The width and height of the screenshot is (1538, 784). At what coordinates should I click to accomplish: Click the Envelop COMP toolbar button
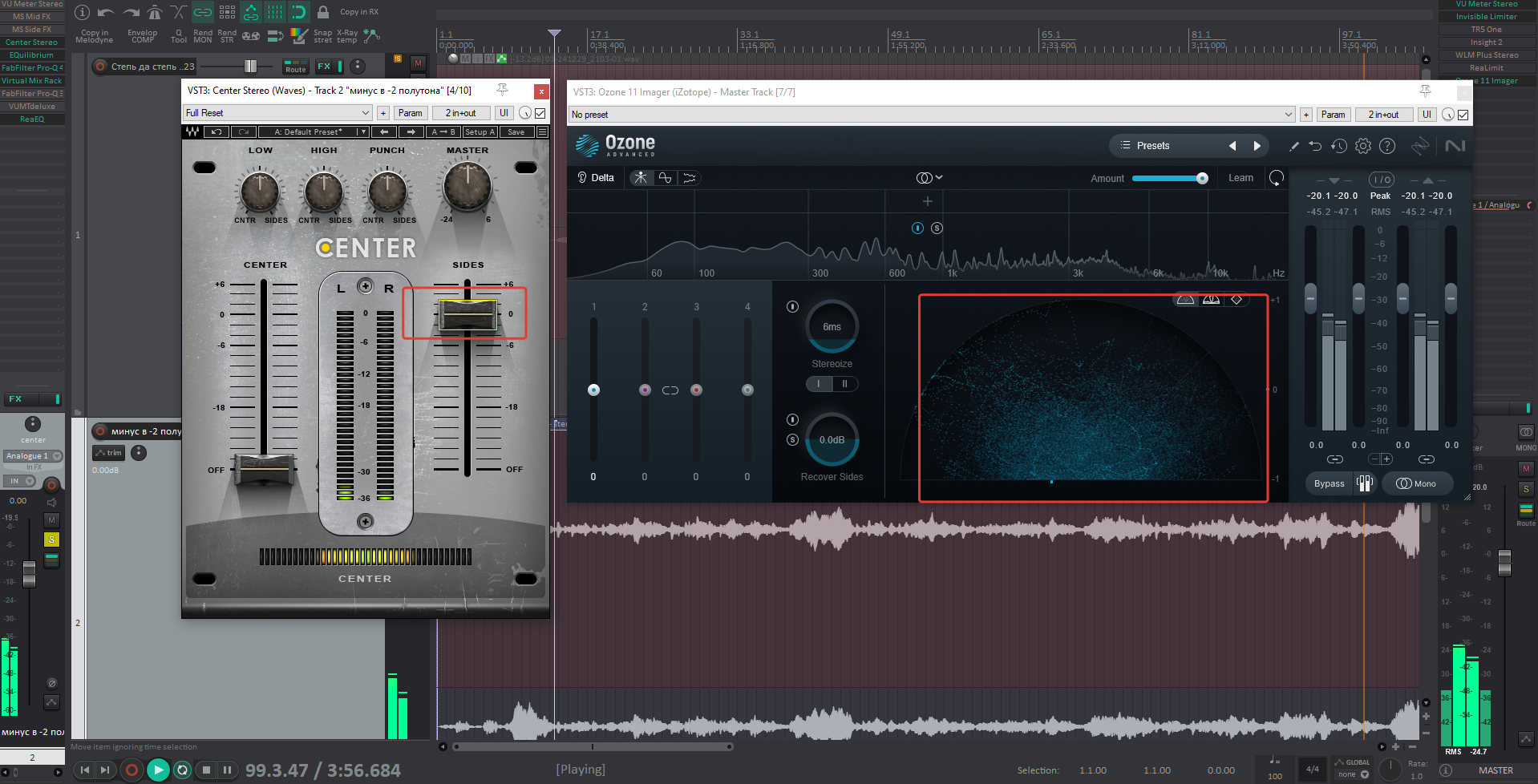coord(143,36)
